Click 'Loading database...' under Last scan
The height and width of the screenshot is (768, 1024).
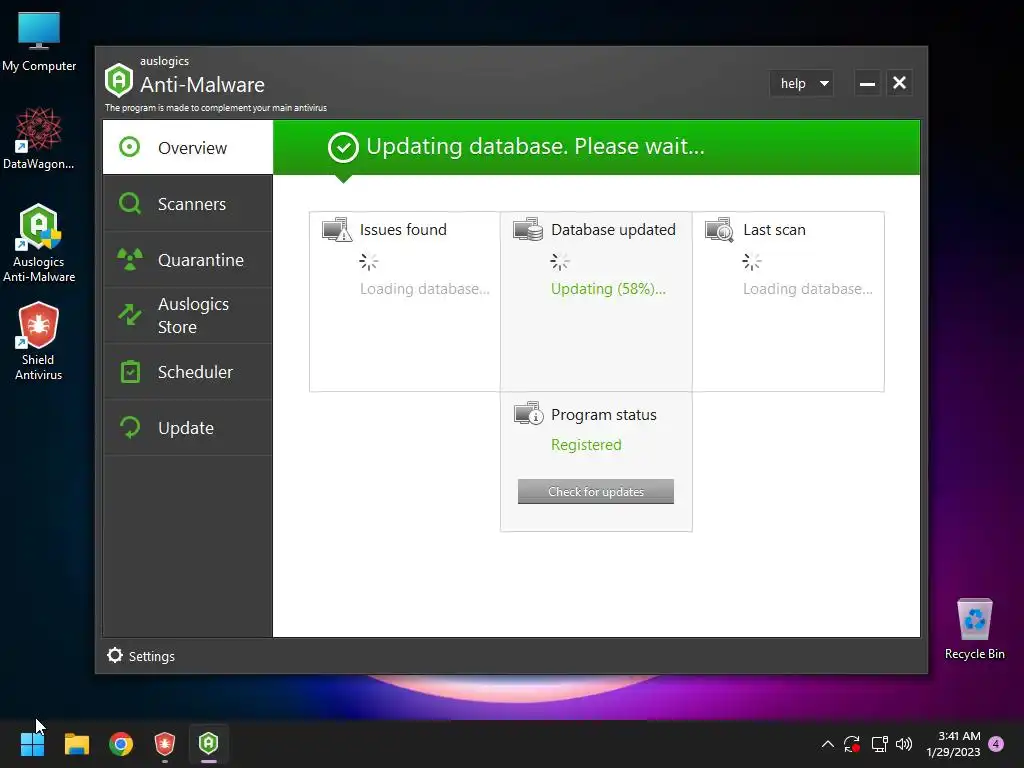pyautogui.click(x=808, y=289)
